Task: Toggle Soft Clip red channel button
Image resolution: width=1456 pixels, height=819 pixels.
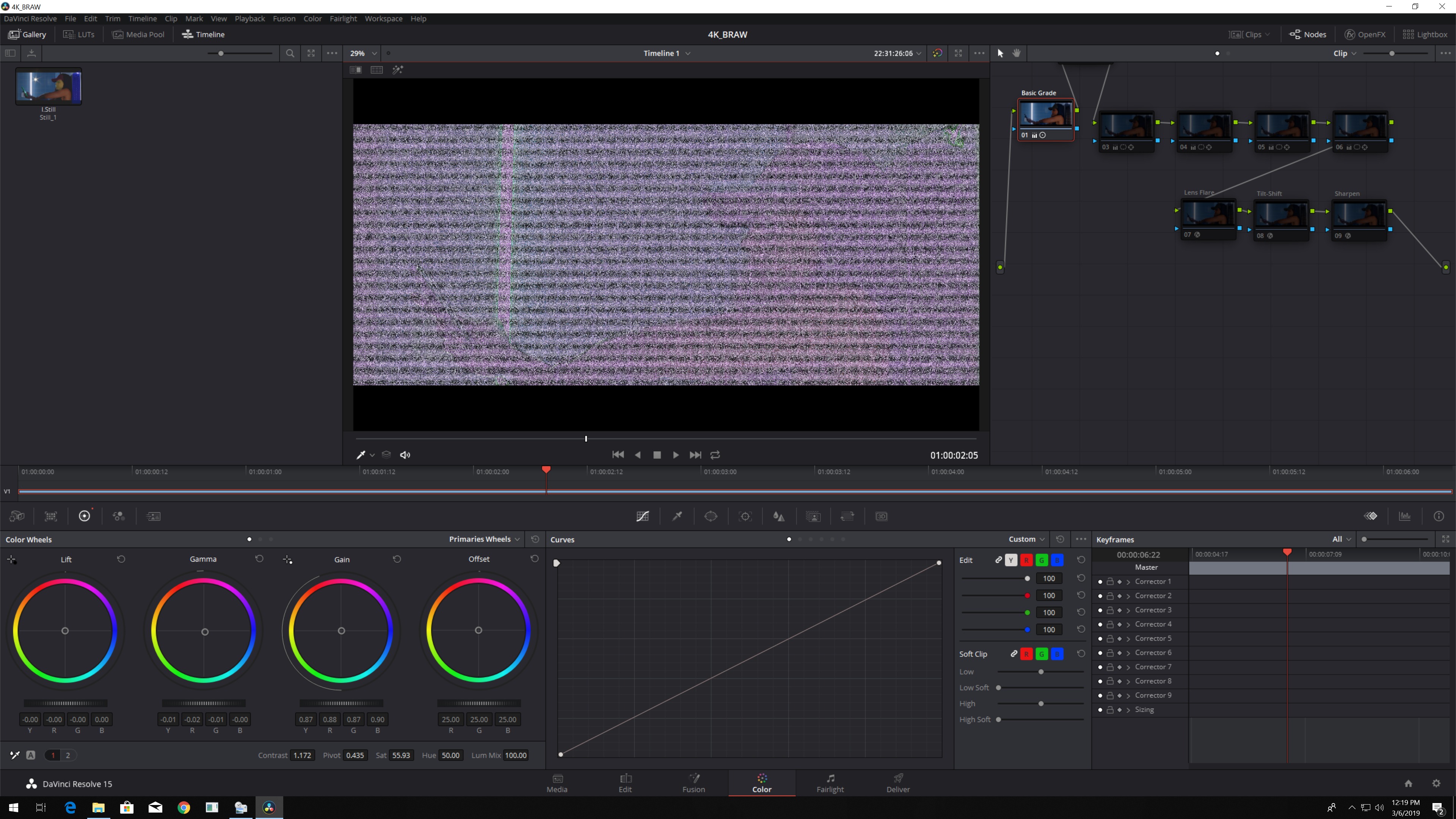Action: tap(1026, 654)
